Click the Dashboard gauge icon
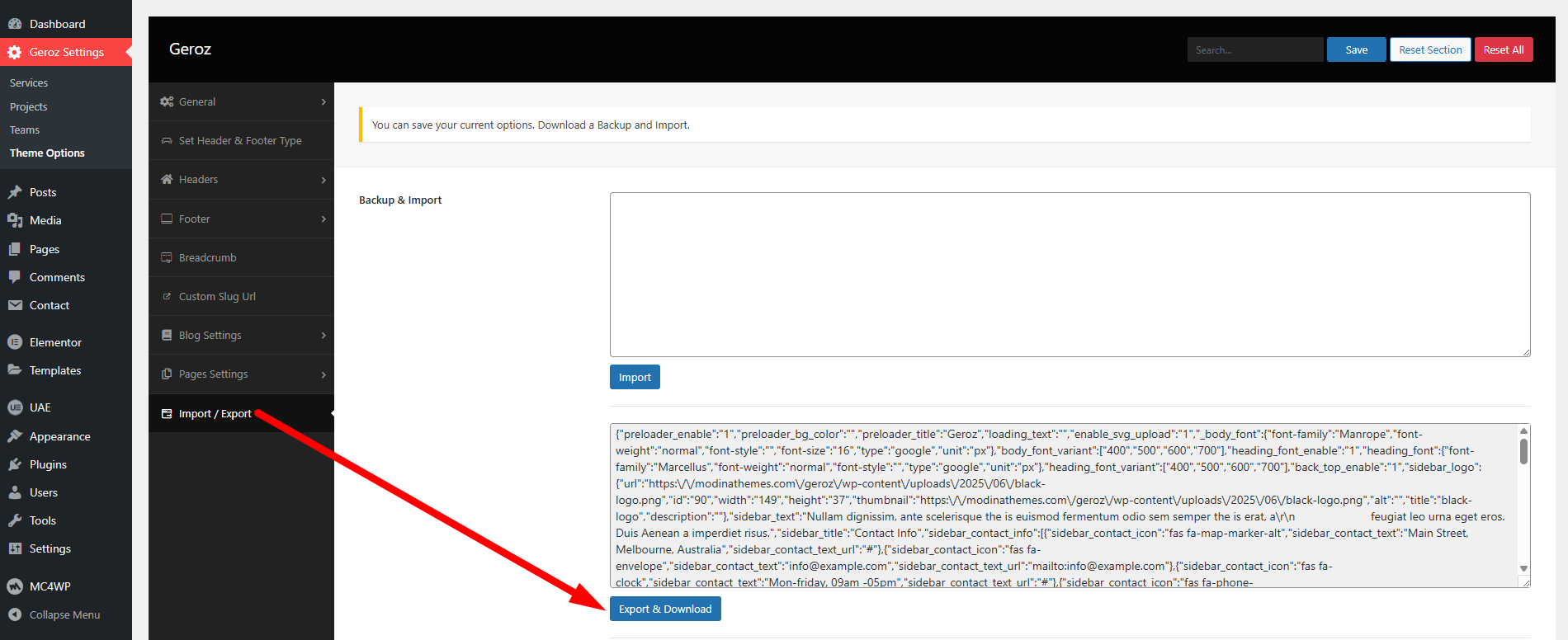The height and width of the screenshot is (640, 1568). coord(15,24)
